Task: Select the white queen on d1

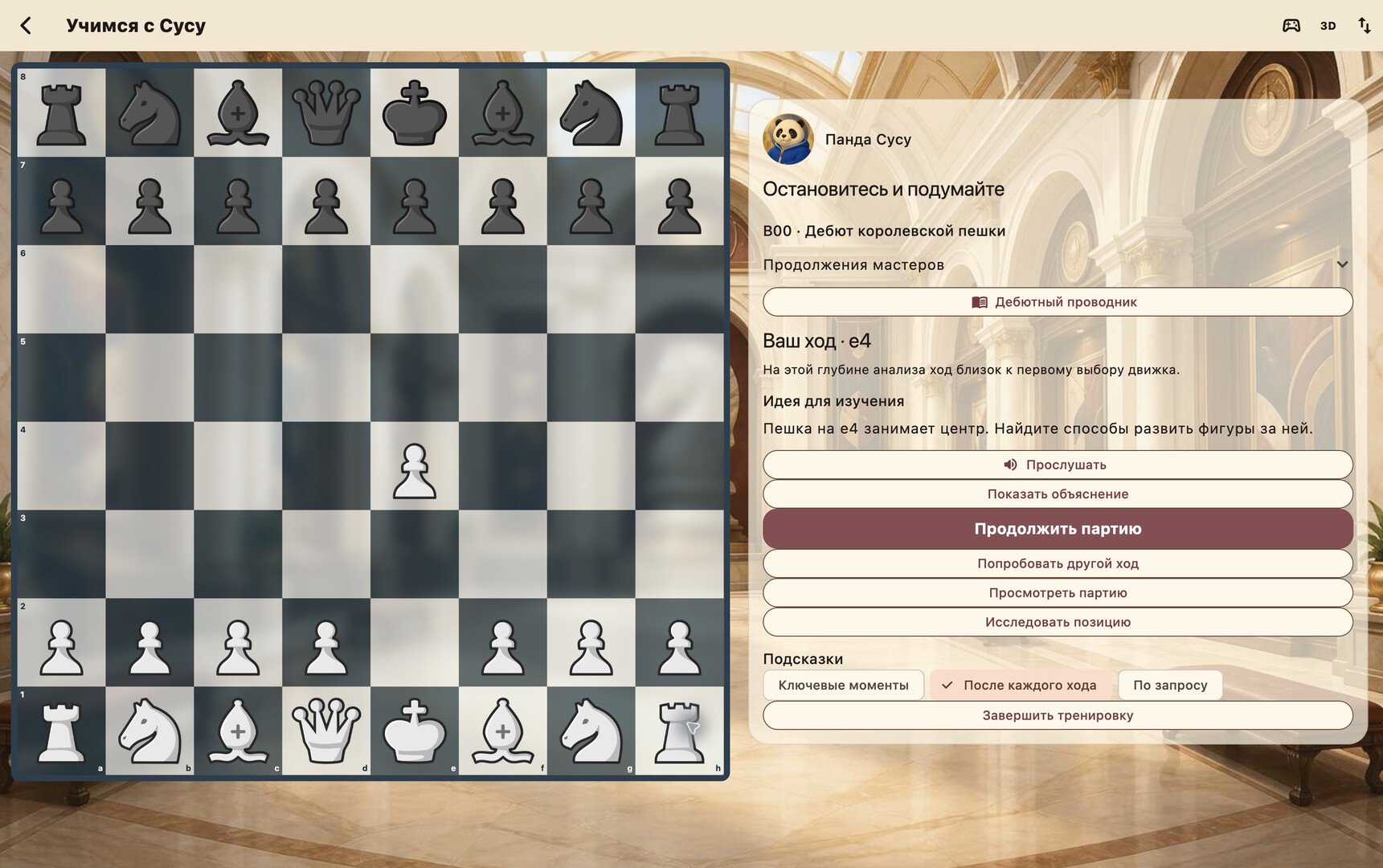Action: click(326, 731)
